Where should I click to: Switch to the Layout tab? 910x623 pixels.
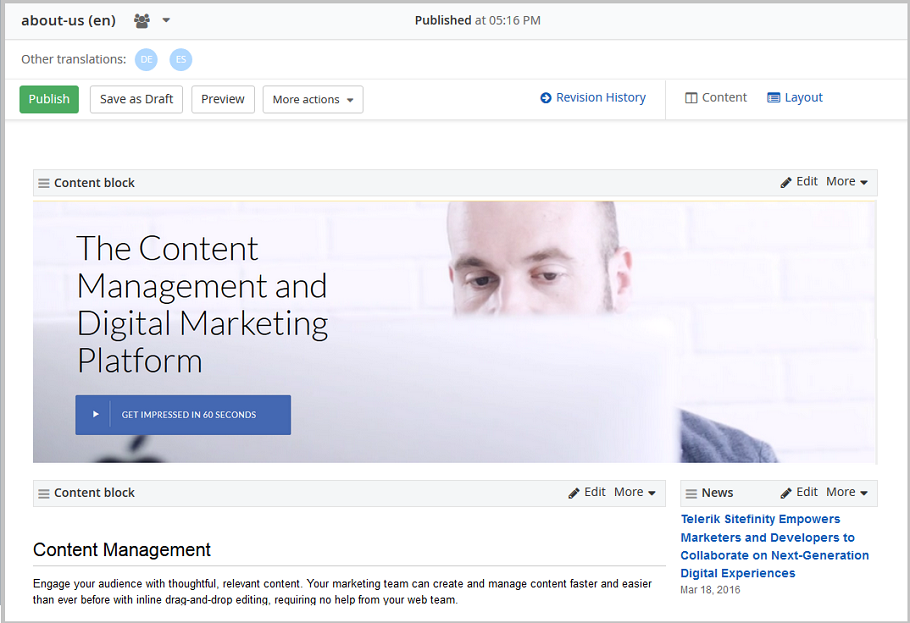(795, 98)
